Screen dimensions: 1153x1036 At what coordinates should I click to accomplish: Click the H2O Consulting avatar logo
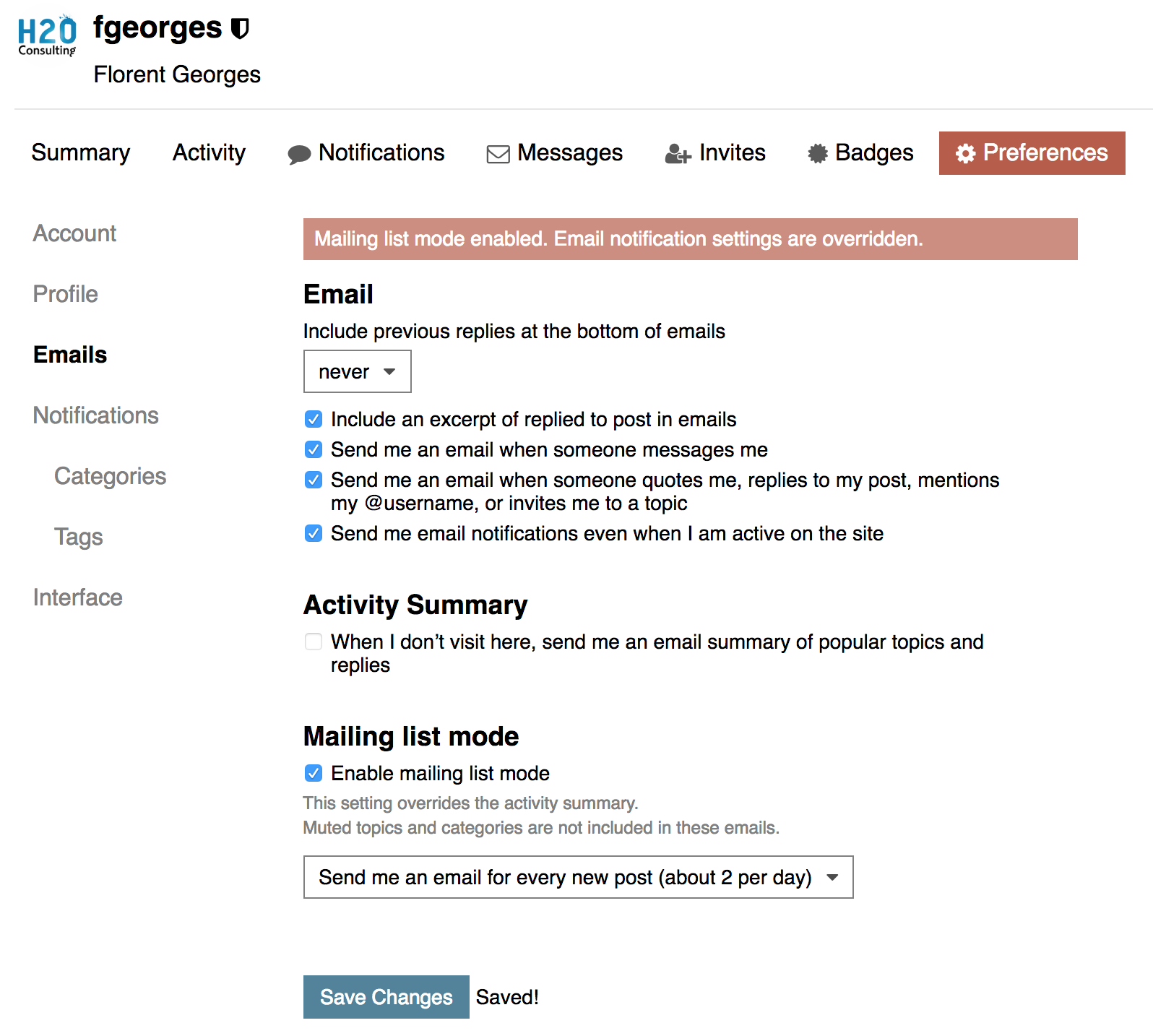coord(47,35)
